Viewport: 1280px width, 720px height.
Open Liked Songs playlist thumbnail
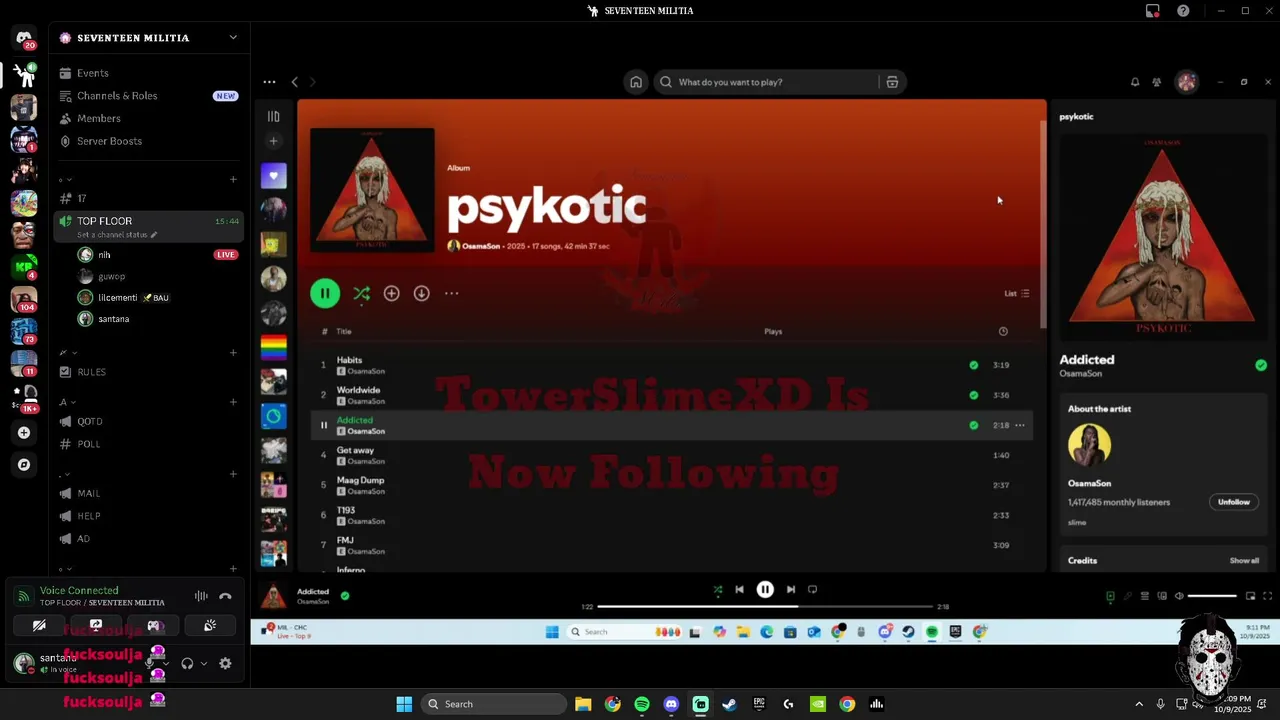[x=273, y=176]
